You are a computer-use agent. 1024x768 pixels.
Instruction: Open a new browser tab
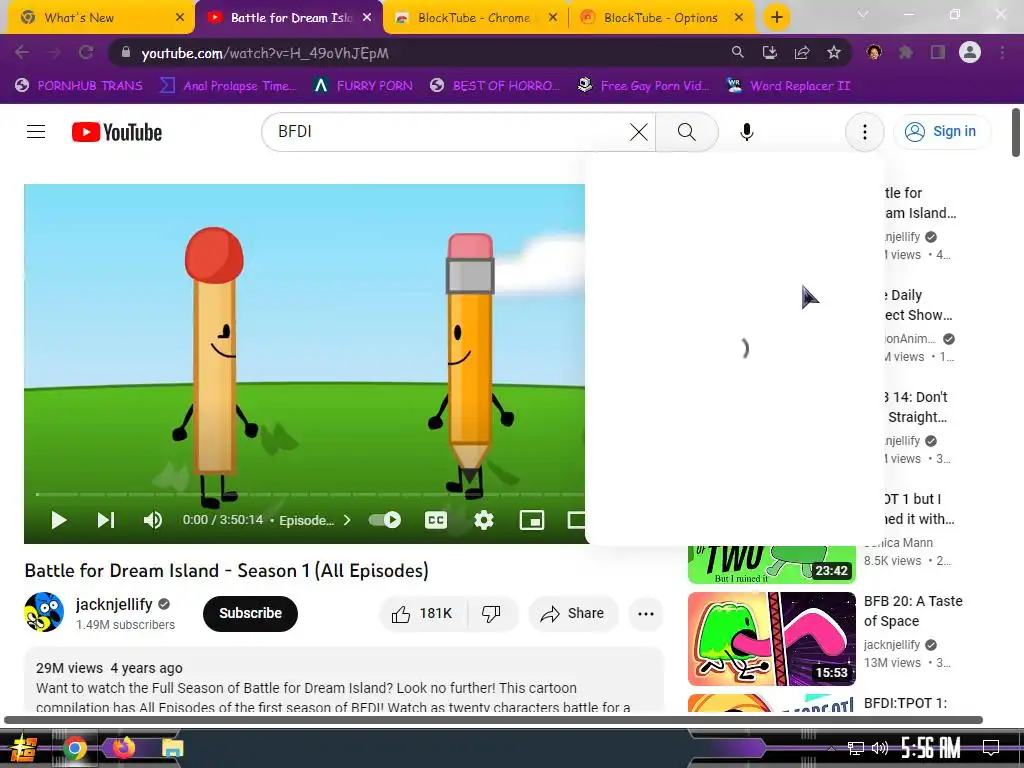[776, 18]
